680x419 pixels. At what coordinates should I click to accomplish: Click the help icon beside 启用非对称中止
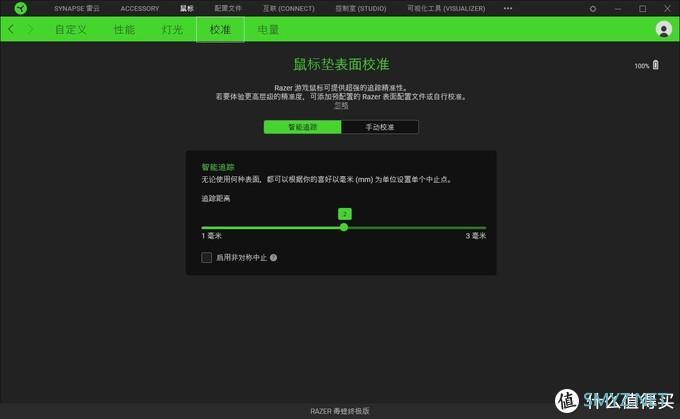[273, 258]
